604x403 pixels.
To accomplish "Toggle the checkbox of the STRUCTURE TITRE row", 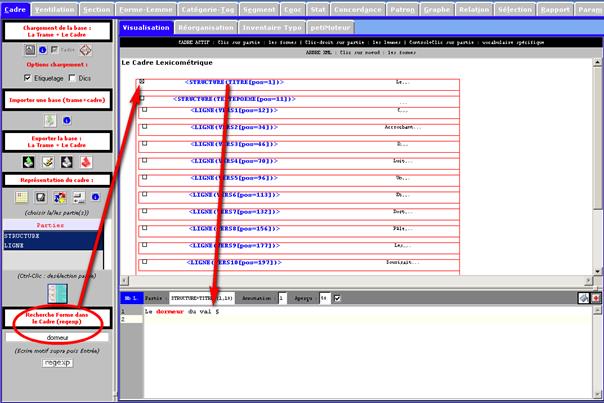I will [x=142, y=82].
